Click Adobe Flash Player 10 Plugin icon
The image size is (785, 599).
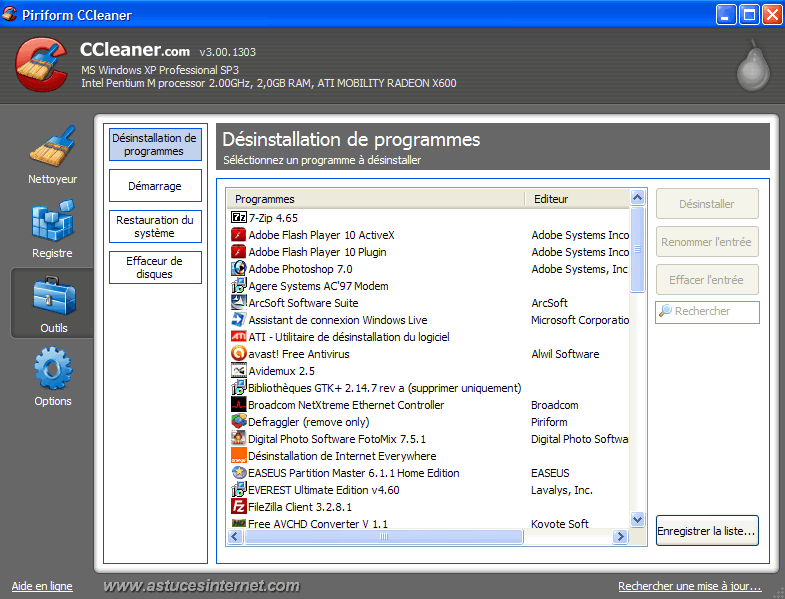click(238, 251)
